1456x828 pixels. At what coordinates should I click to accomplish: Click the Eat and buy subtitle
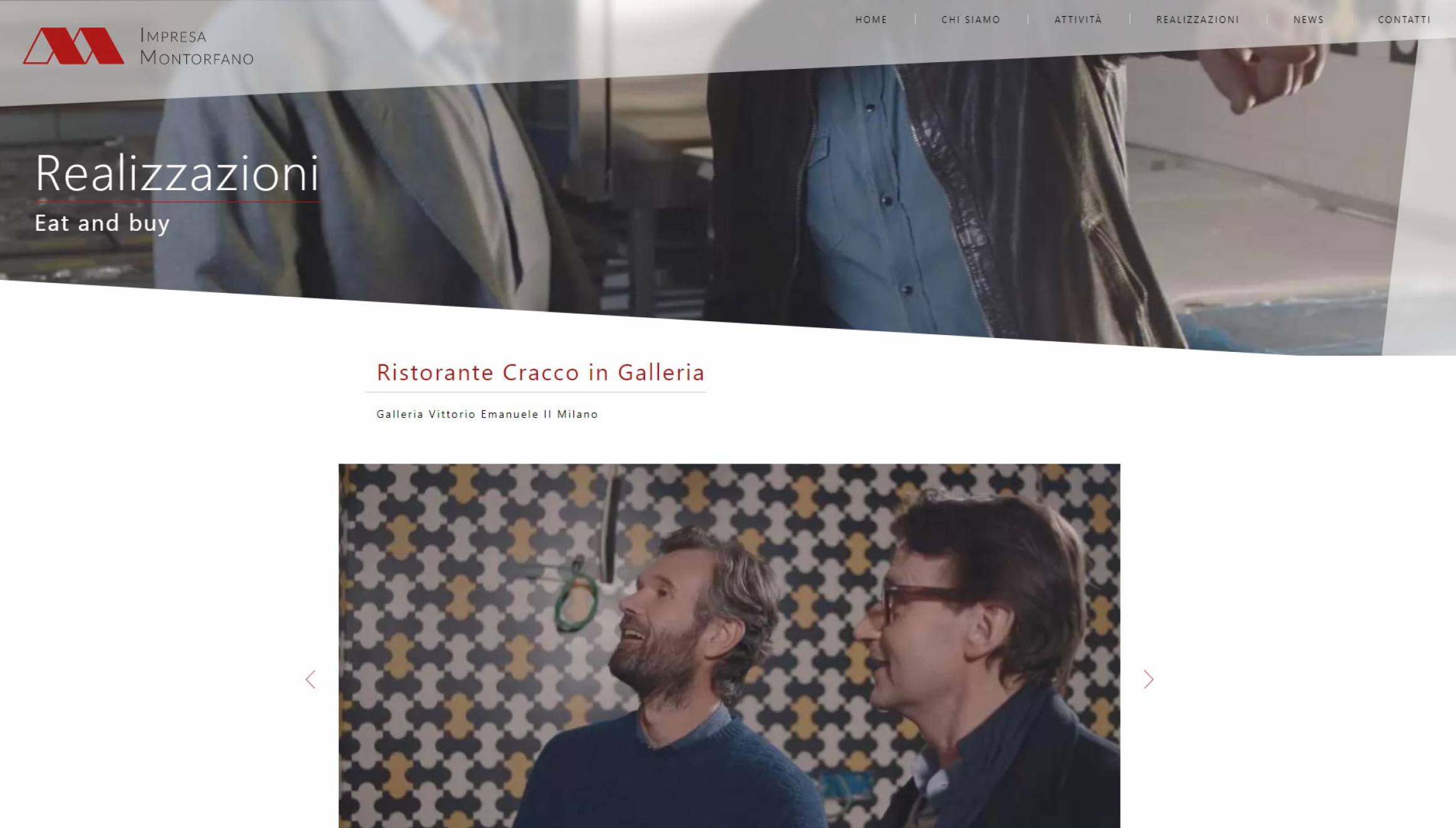pyautogui.click(x=102, y=223)
